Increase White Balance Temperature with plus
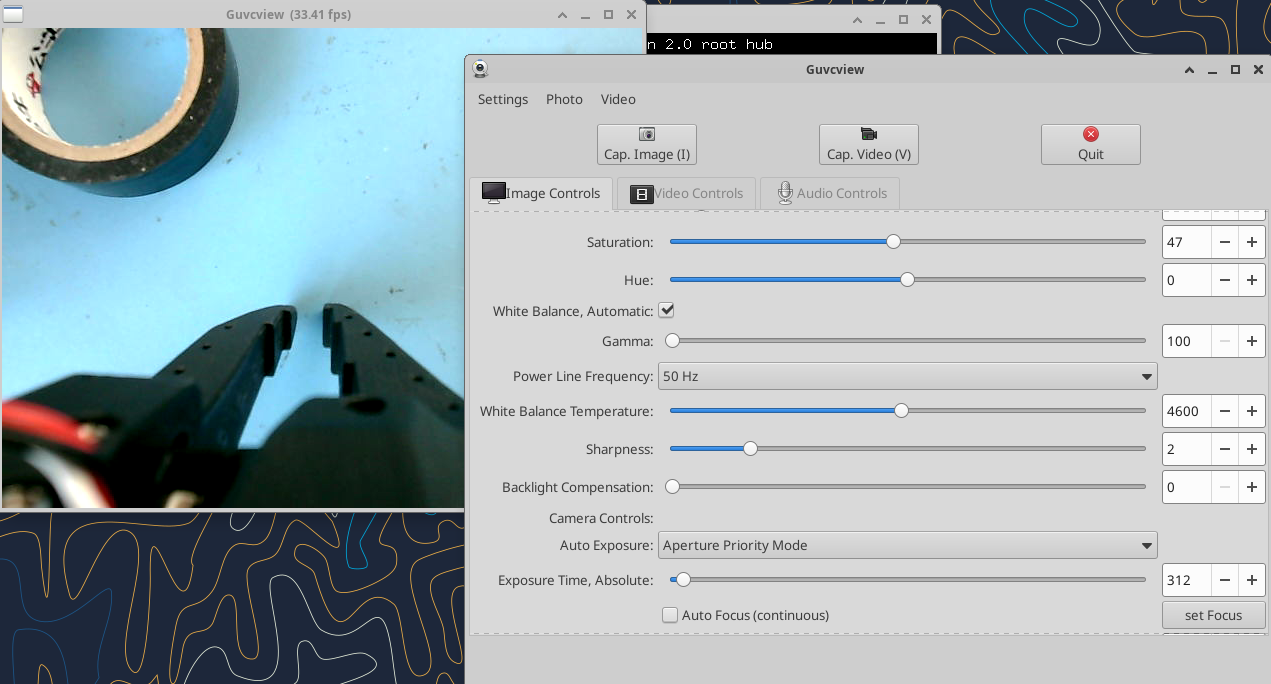This screenshot has width=1271, height=684. click(1252, 411)
